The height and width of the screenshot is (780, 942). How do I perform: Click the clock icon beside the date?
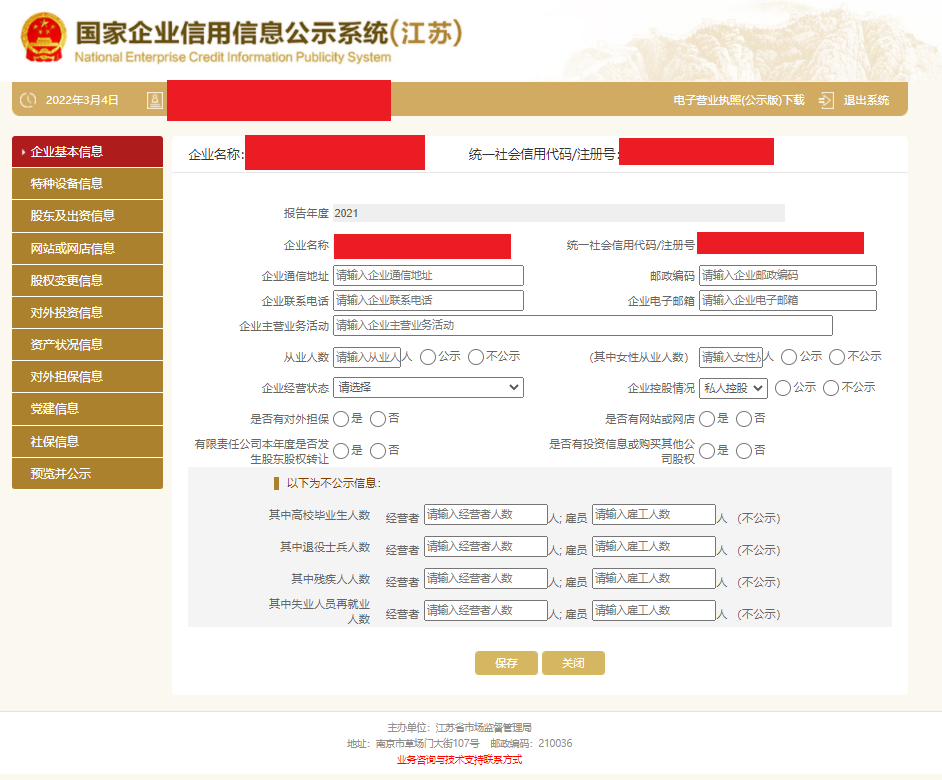[x=28, y=100]
